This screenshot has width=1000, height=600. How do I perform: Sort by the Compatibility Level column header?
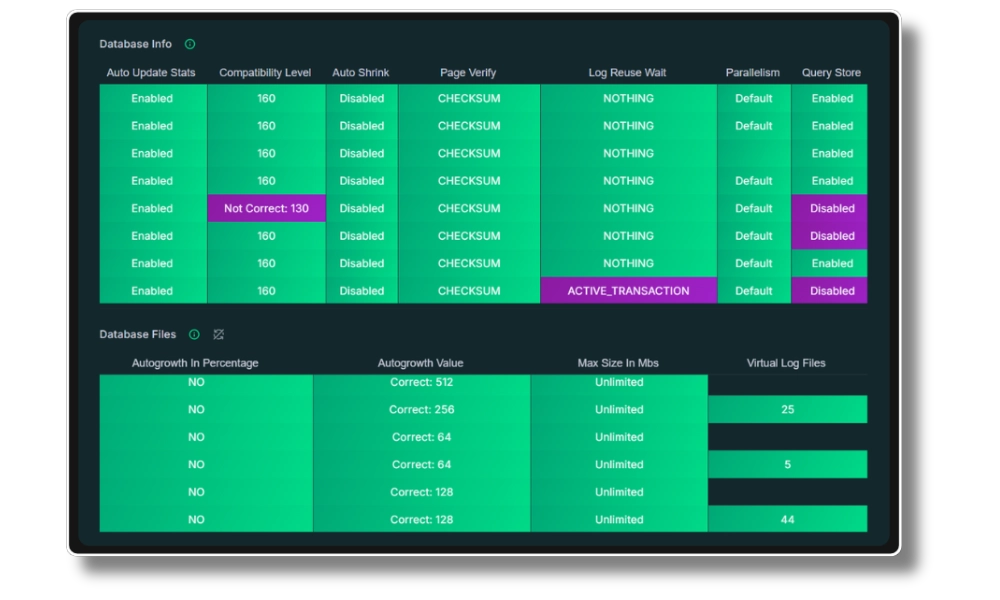(265, 73)
